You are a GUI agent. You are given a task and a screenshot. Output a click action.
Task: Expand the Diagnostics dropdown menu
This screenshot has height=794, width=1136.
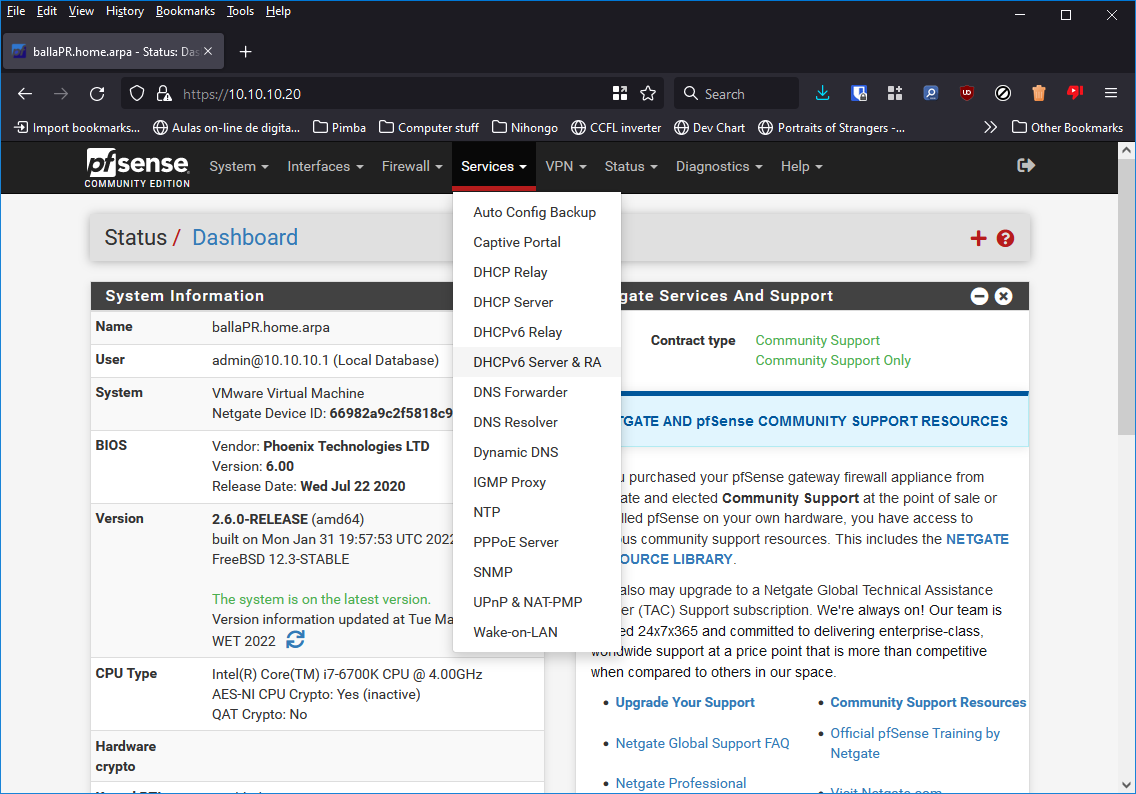[718, 167]
